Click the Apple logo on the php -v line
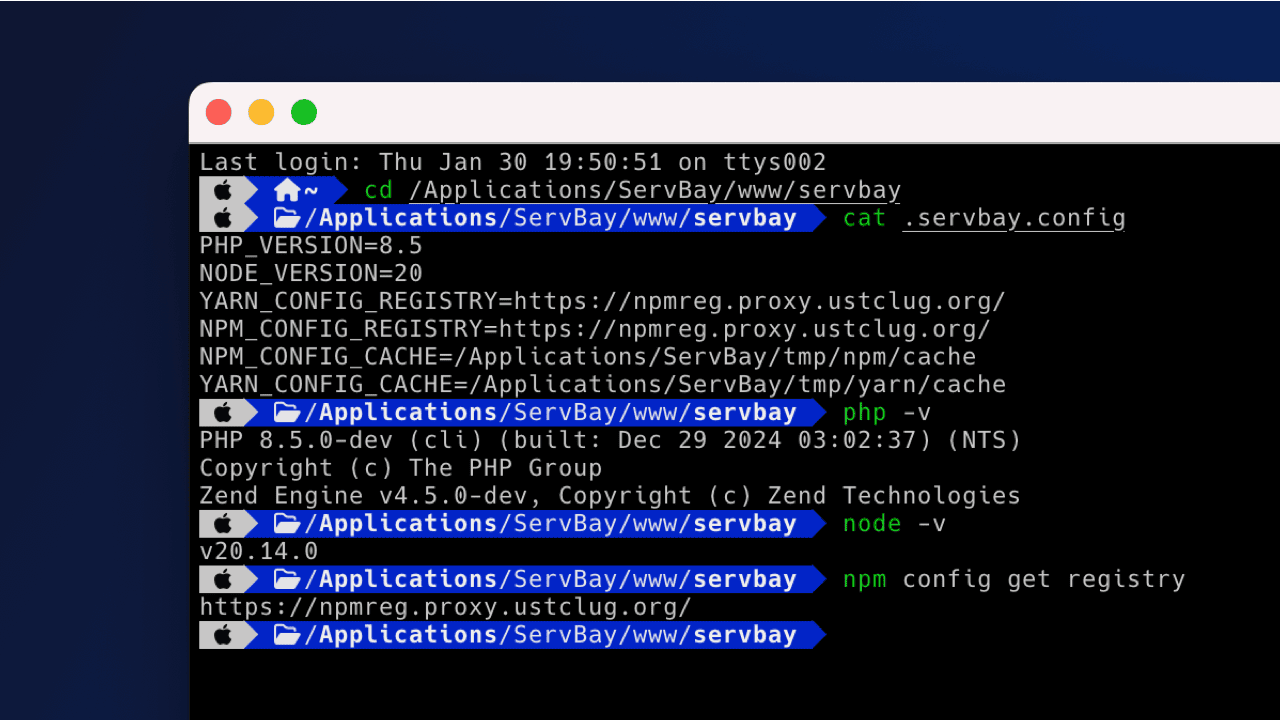Viewport: 1280px width, 720px height. click(x=222, y=412)
